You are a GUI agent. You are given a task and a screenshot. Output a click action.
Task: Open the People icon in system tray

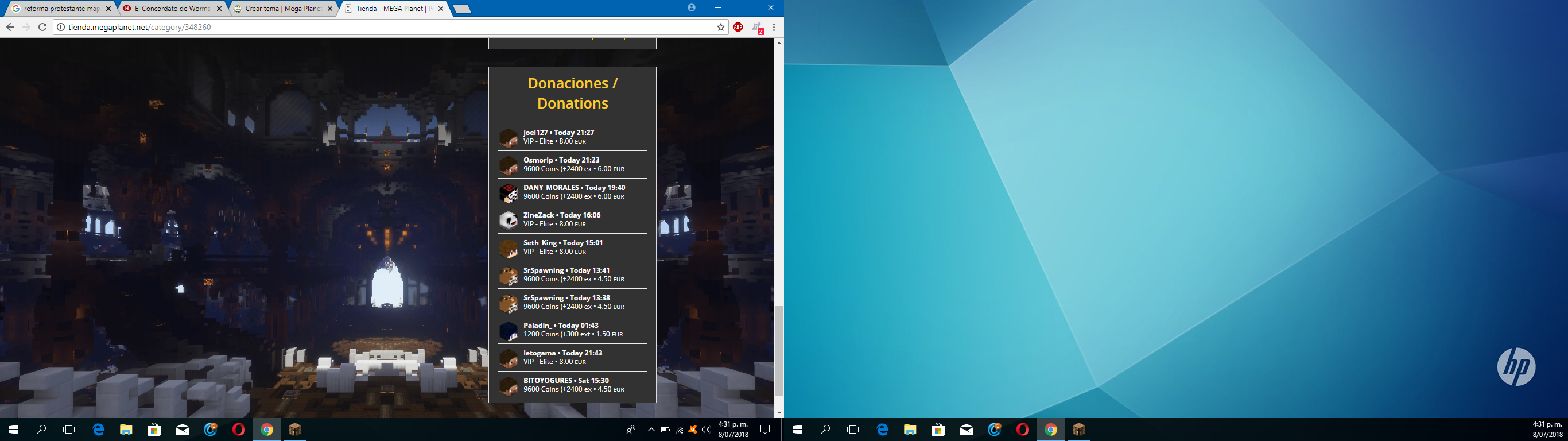[x=631, y=430]
